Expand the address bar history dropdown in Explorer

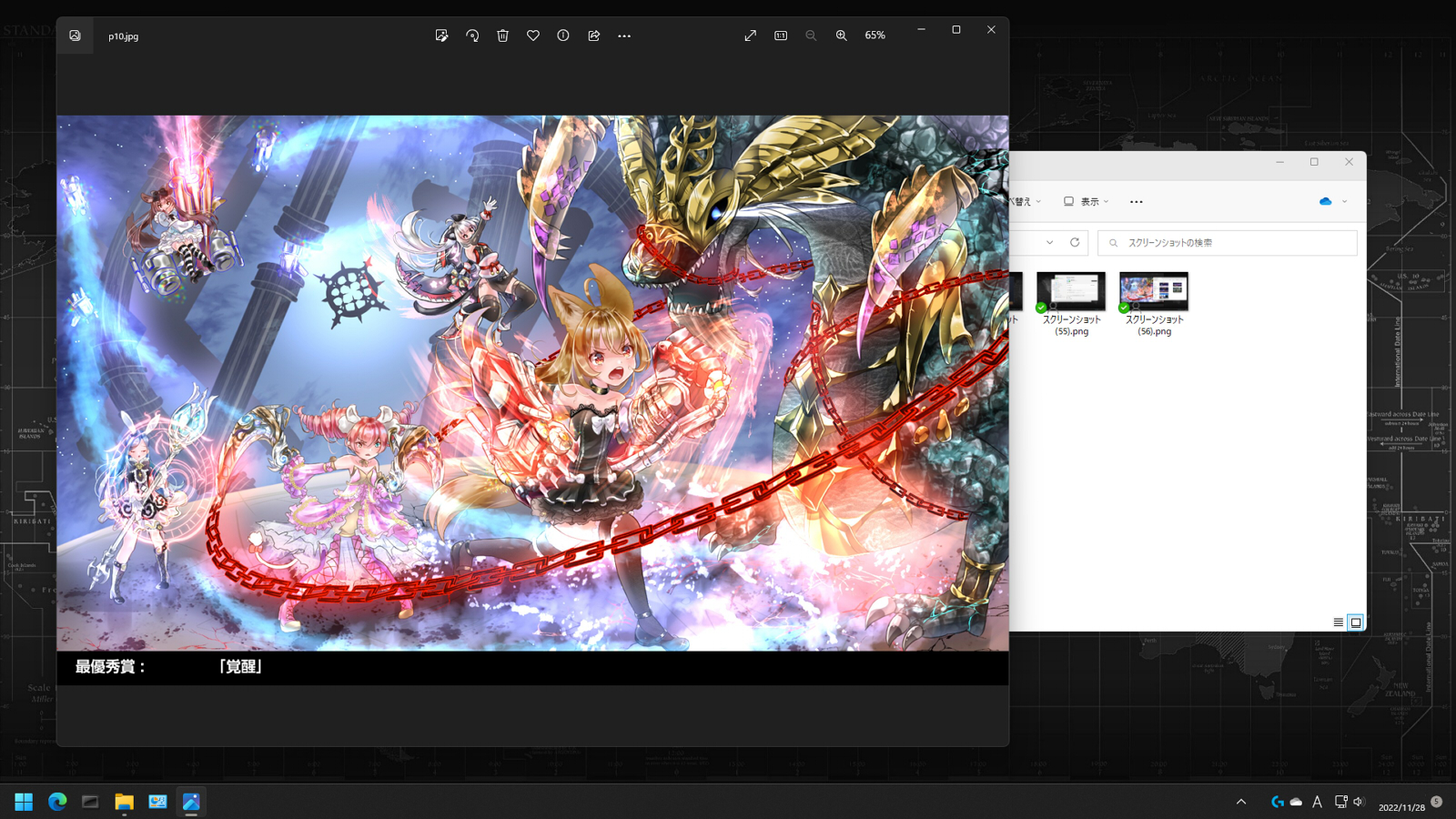1049,243
